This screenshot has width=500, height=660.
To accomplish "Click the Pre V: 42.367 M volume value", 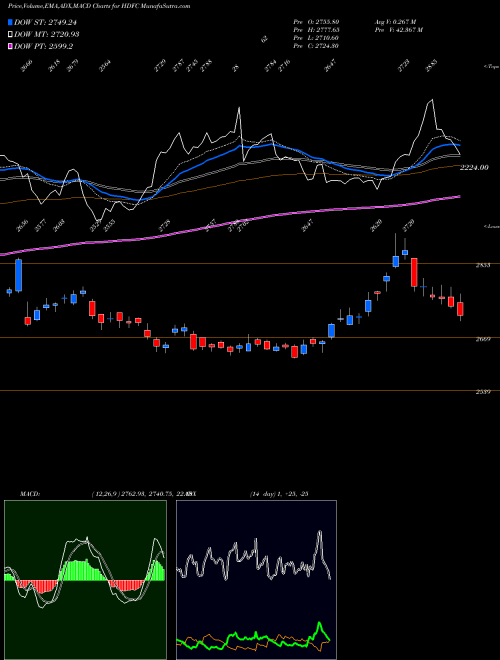I will click(399, 30).
